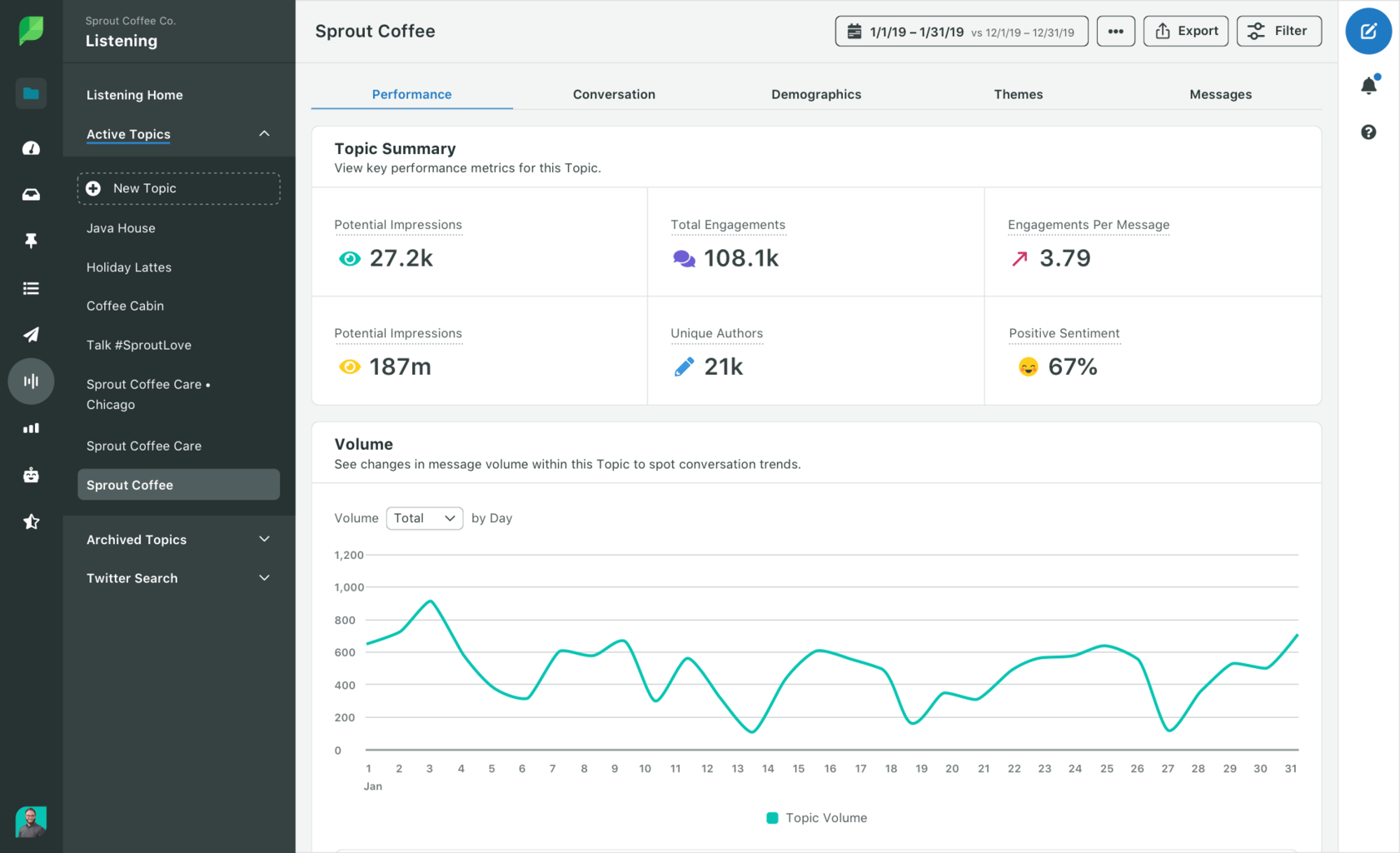Click the pin icon in the sidebar
1400x853 pixels.
click(x=31, y=240)
